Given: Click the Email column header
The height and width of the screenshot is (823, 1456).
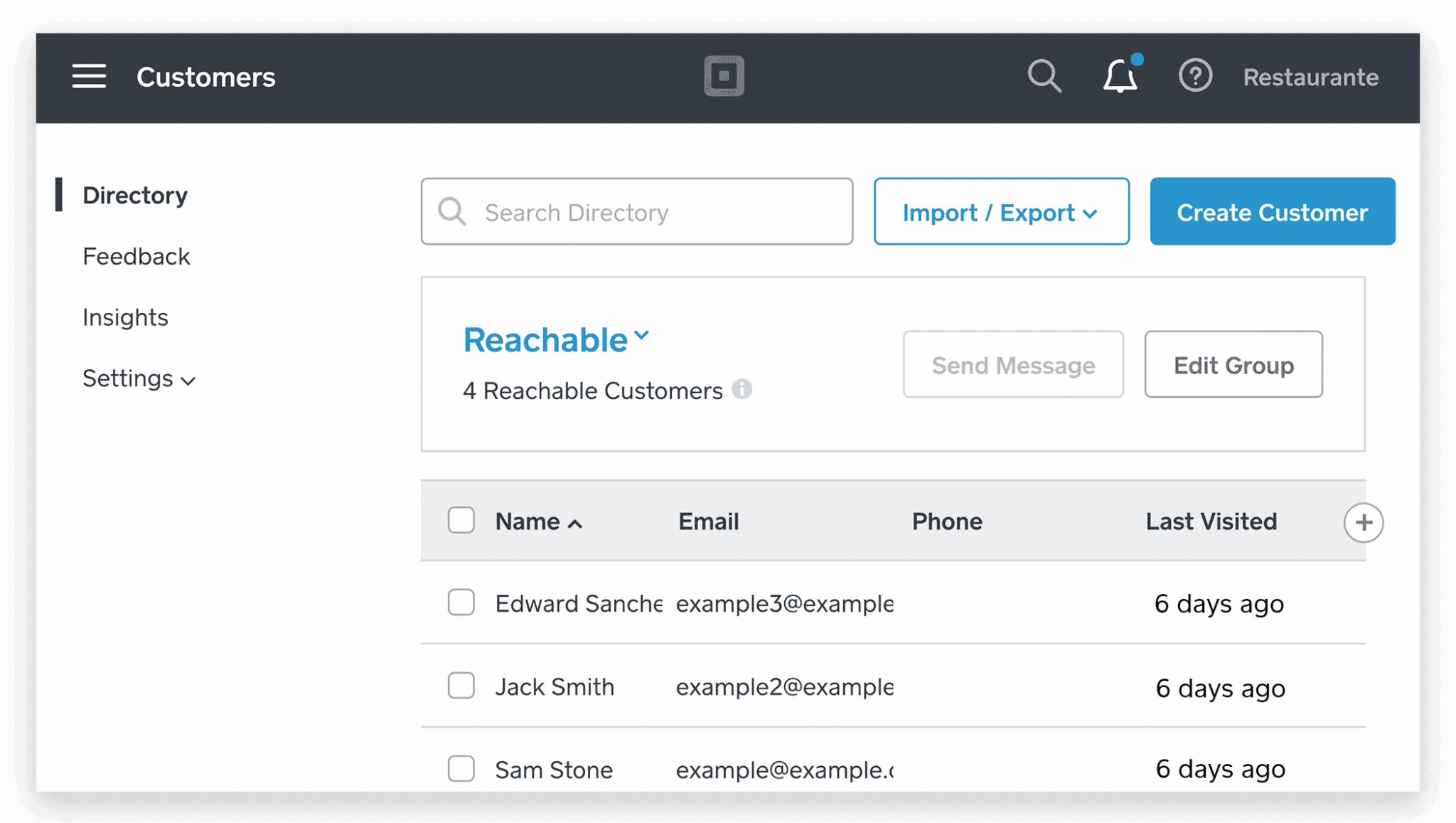Looking at the screenshot, I should click(x=708, y=521).
